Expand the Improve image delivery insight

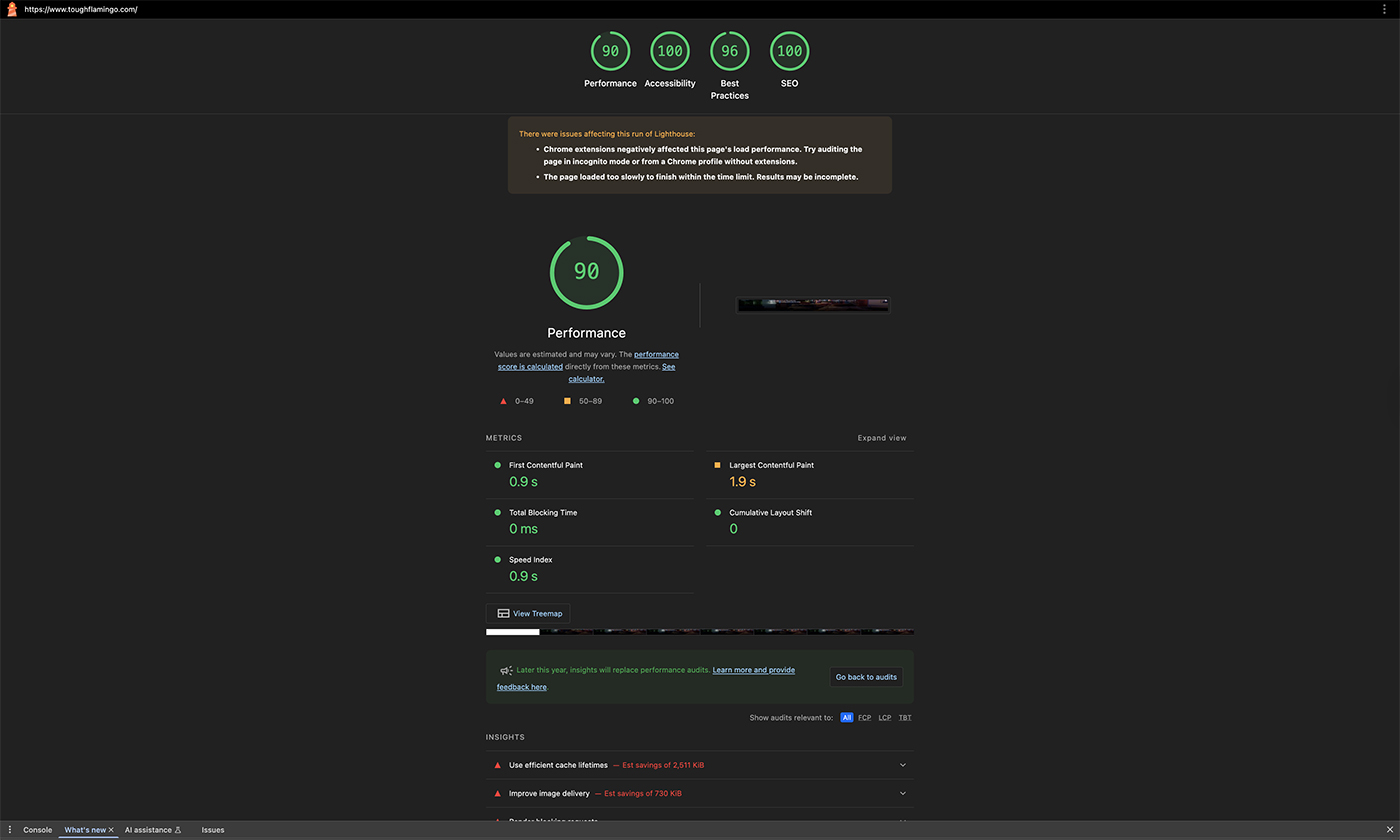pos(902,793)
